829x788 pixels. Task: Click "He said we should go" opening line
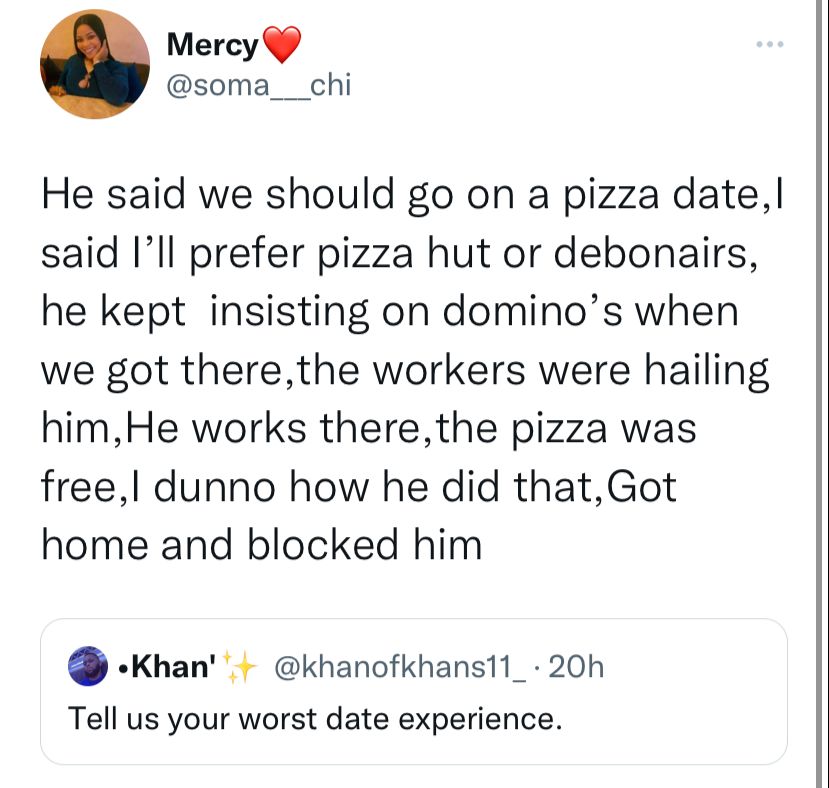click(247, 196)
